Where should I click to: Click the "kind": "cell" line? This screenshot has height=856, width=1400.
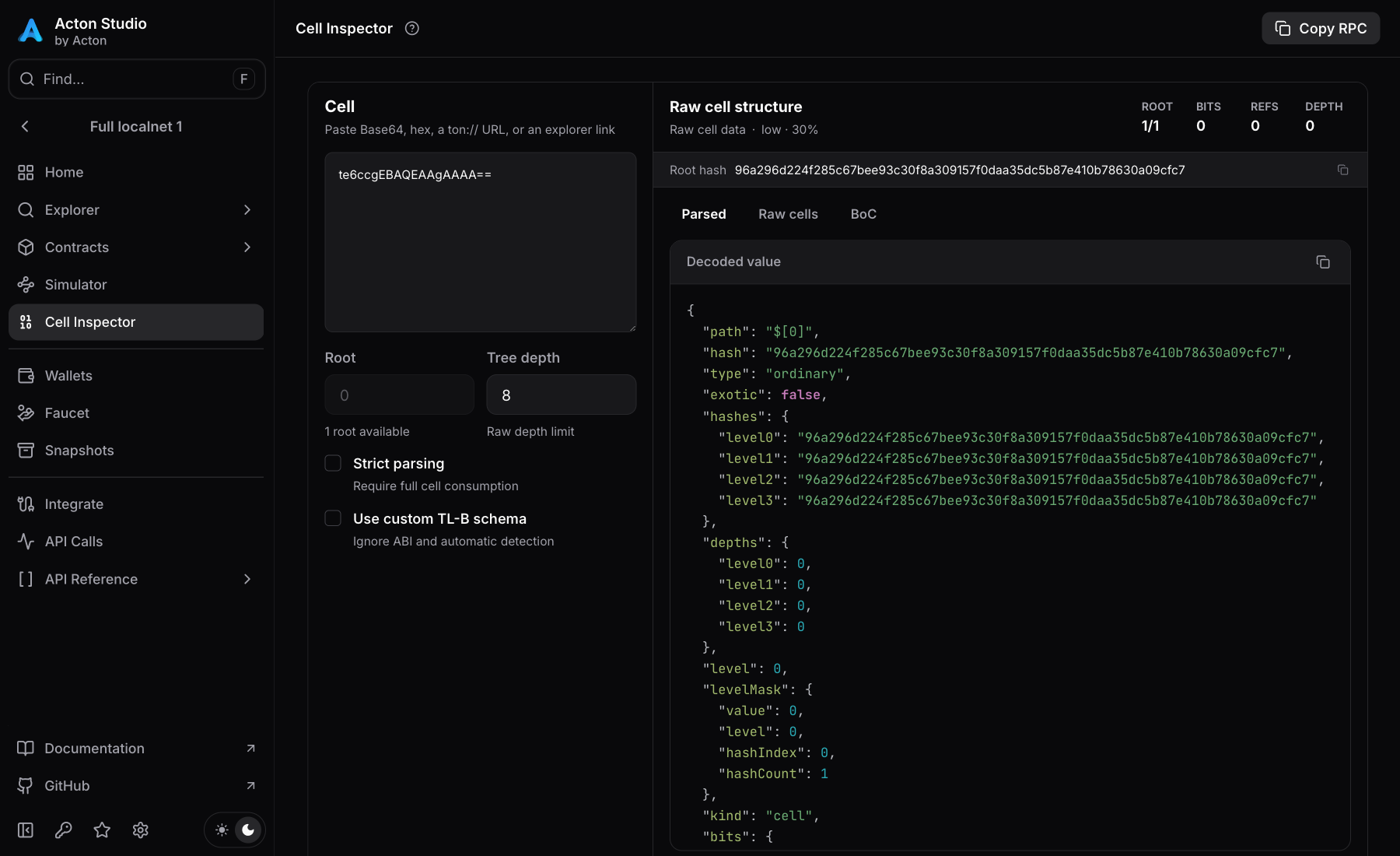761,816
